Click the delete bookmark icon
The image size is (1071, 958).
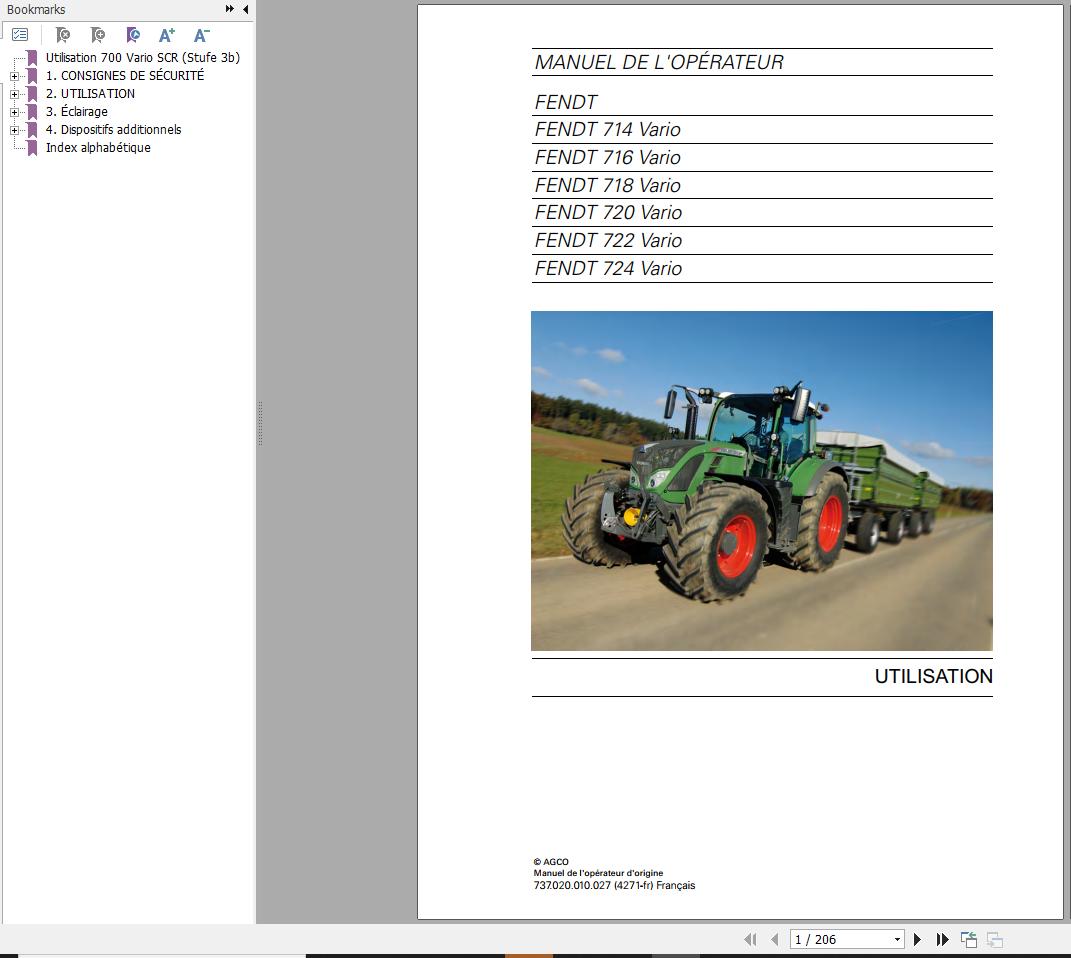click(63, 35)
